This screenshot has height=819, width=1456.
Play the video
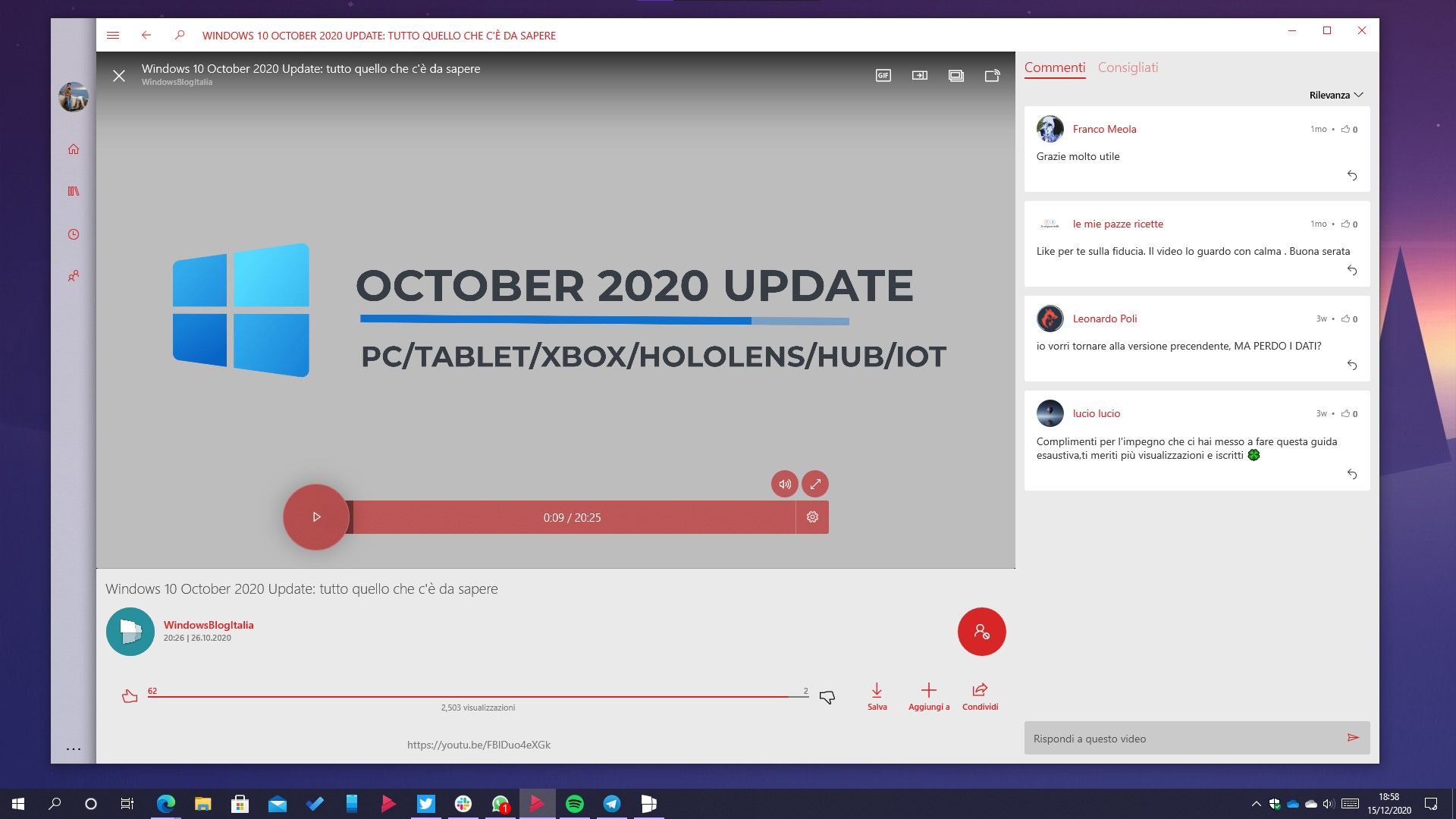[316, 517]
